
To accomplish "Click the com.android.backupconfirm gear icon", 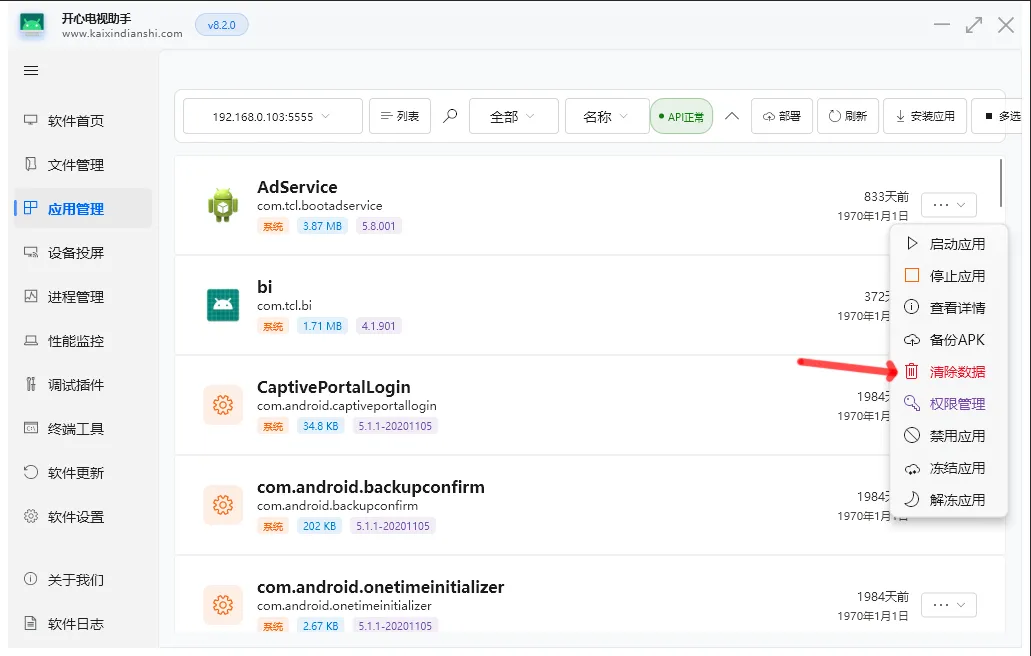I will [x=223, y=505].
